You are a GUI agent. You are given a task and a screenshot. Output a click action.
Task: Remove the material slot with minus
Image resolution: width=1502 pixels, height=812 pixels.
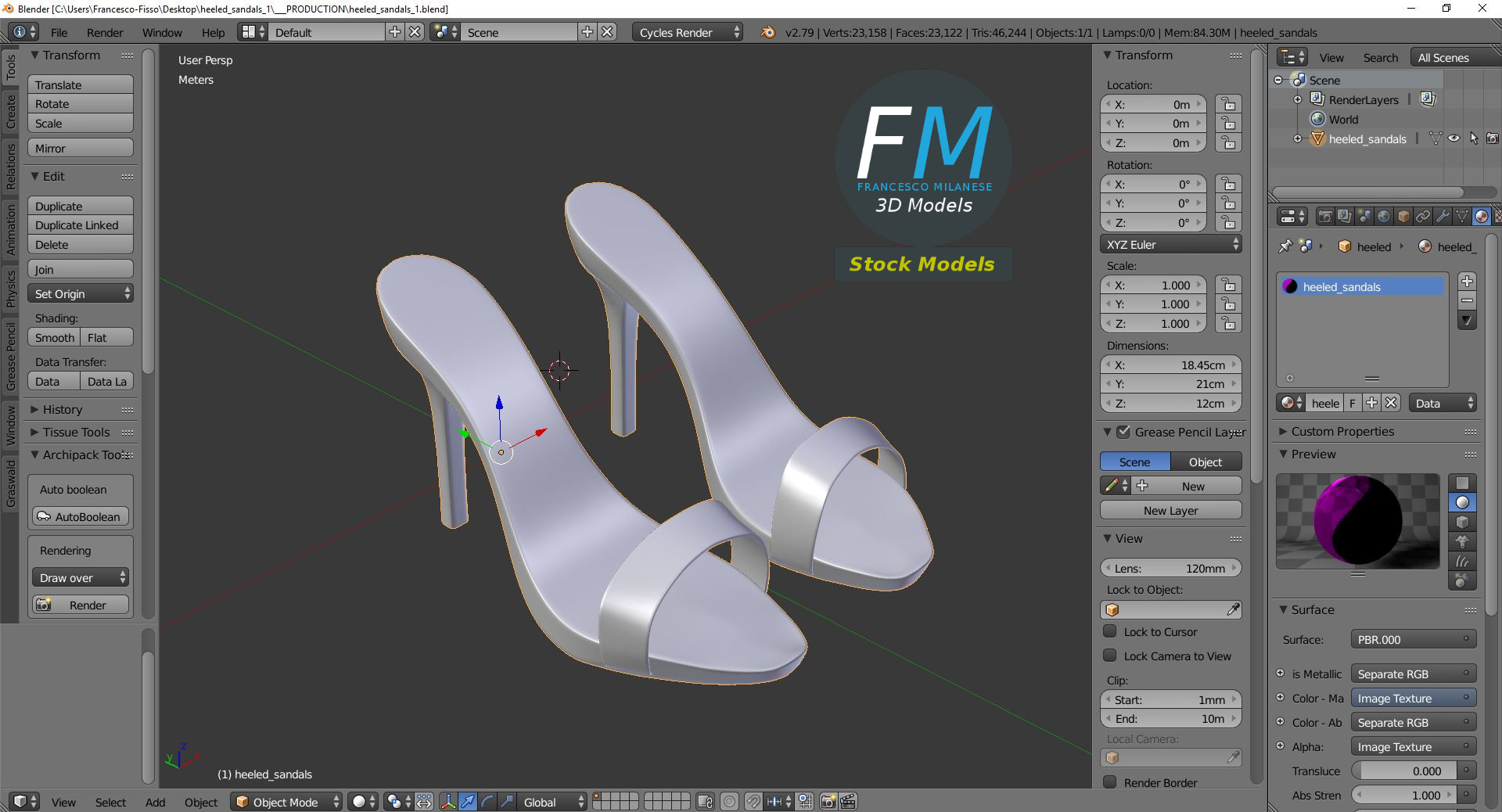(x=1467, y=300)
